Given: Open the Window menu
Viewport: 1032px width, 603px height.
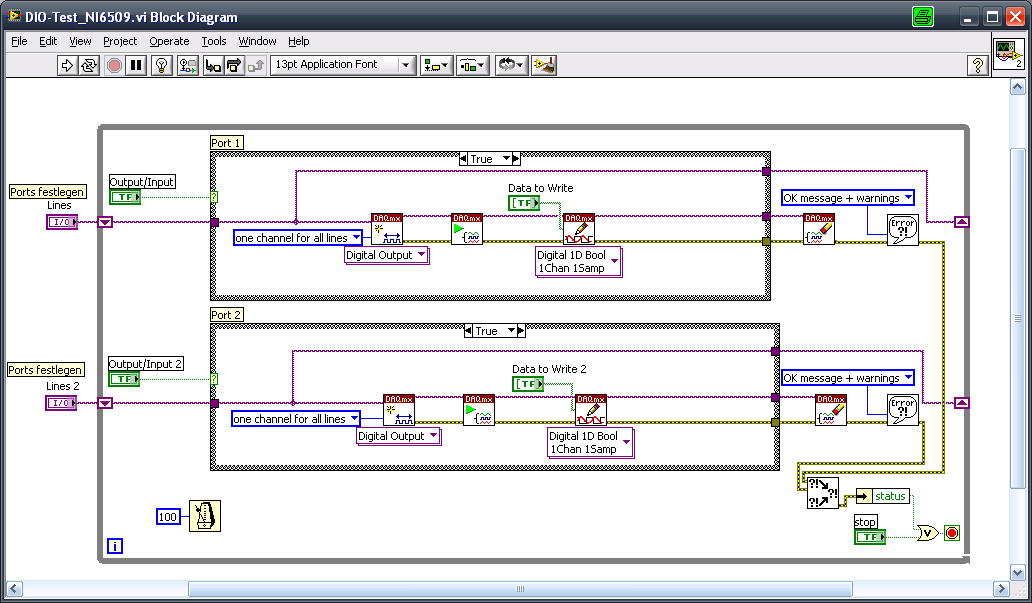Looking at the screenshot, I should pos(257,41).
